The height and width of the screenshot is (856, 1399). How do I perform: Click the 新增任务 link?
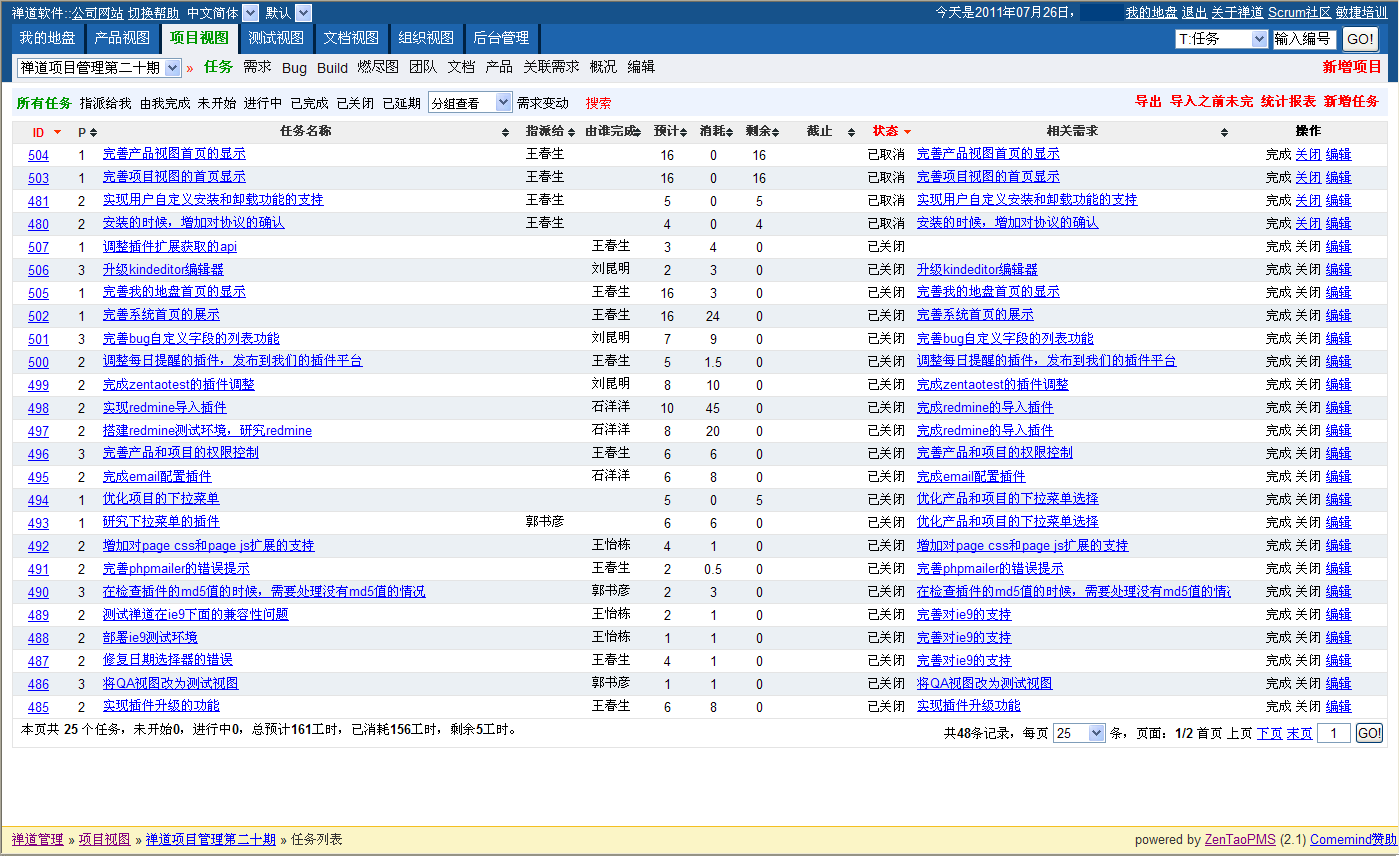point(1351,102)
